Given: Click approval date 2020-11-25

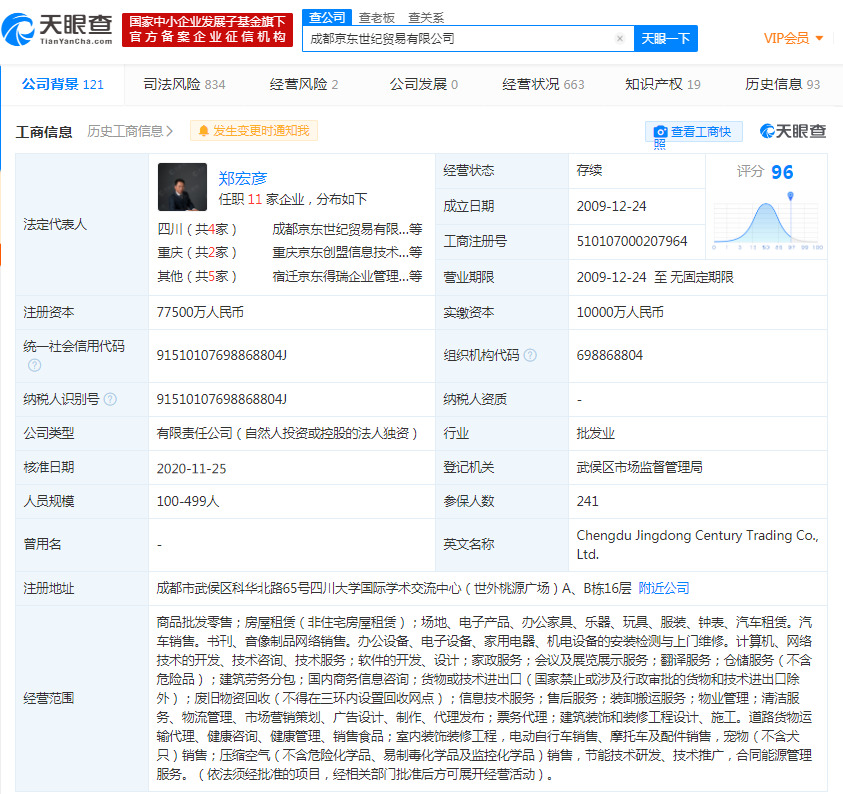Looking at the screenshot, I should pyautogui.click(x=191, y=469).
